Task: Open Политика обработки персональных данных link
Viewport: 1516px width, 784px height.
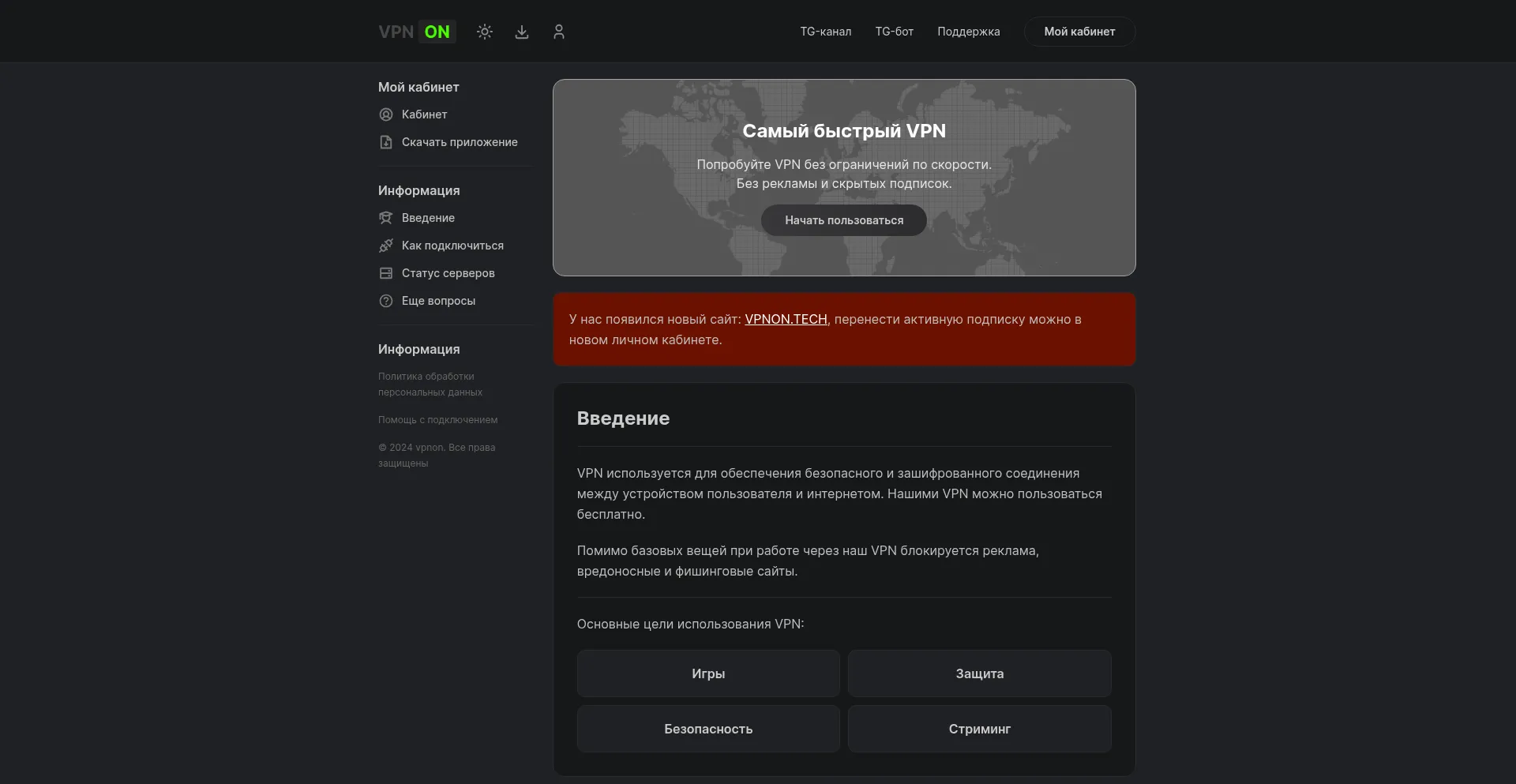Action: tap(430, 384)
